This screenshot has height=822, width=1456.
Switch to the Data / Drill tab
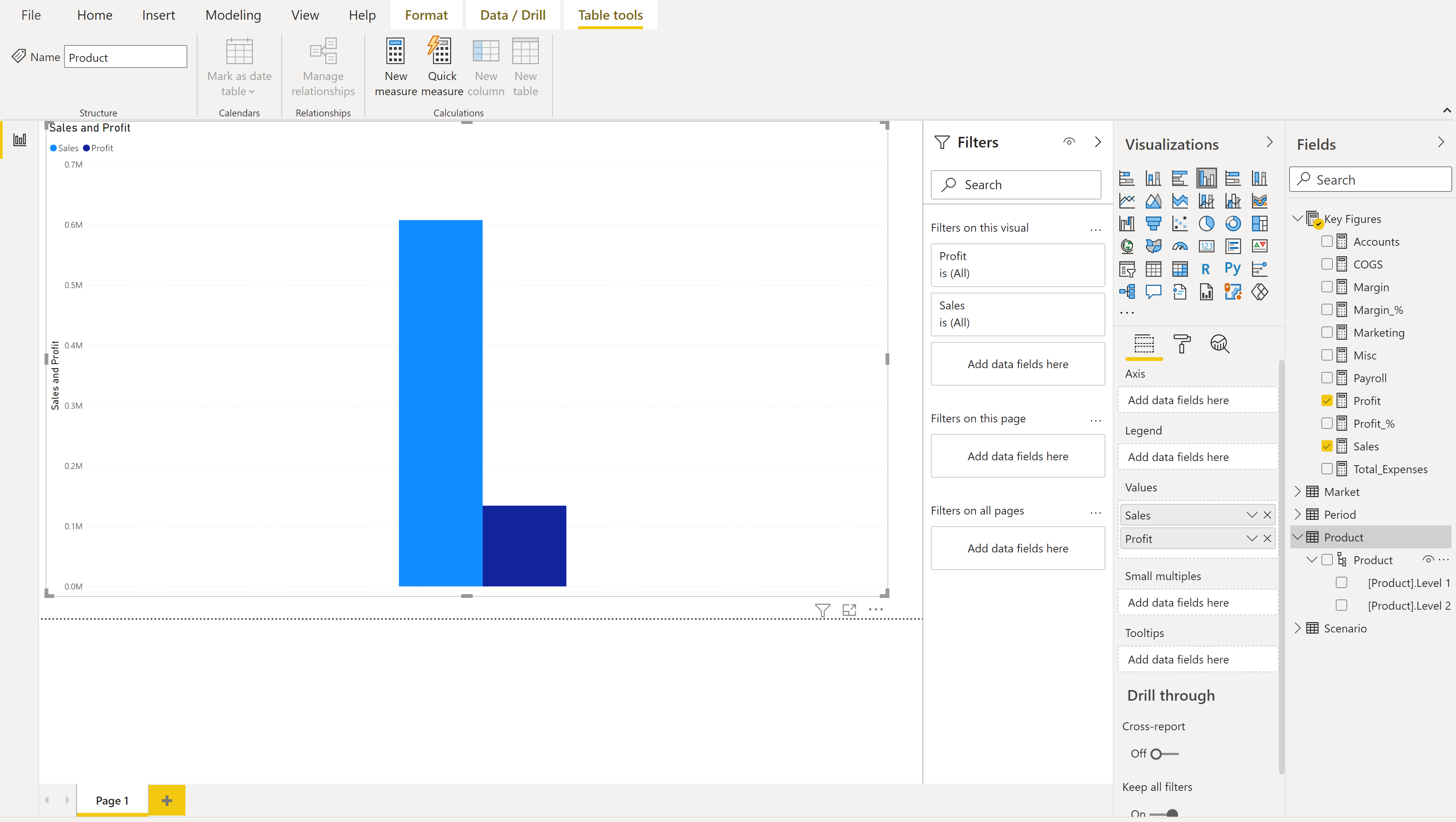[513, 15]
